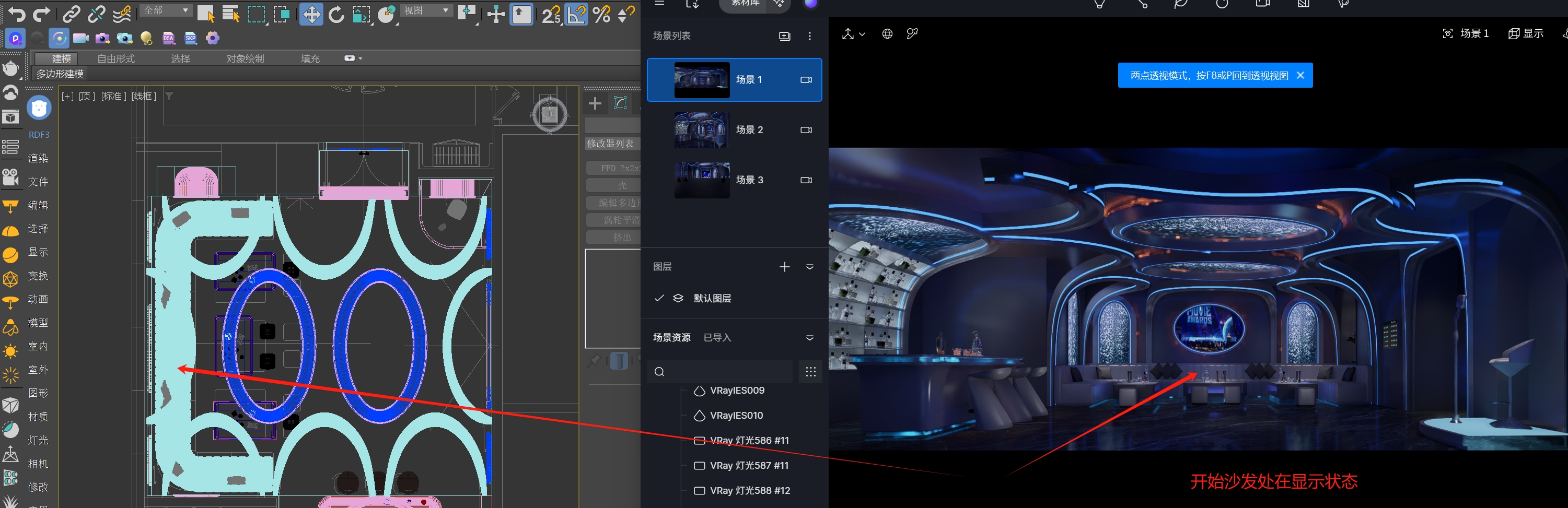Open the 视图 reference coordinate dropdown
Viewport: 1568px width, 508px height.
point(427,11)
